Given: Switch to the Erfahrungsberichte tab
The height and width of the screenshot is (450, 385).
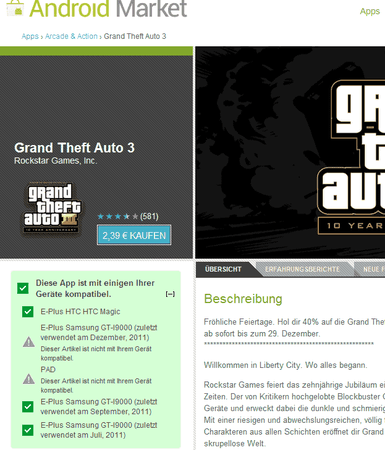Looking at the screenshot, I should [302, 269].
